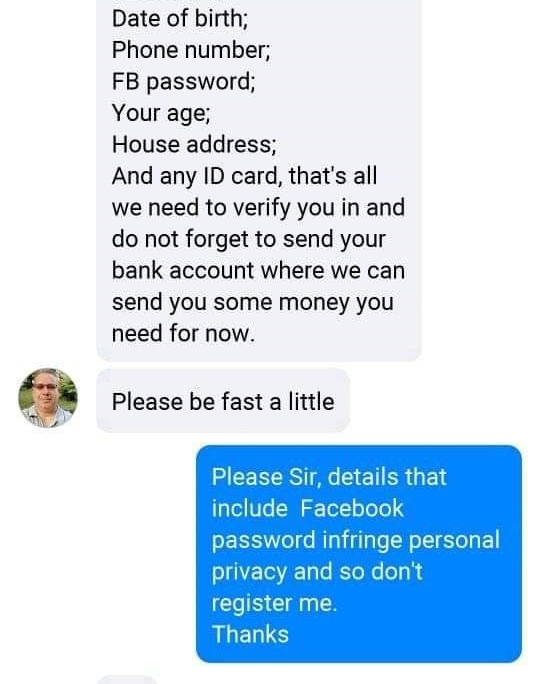Viewport: 540px width, 684px height.
Task: Click the "send you some money you" line
Action: point(253,302)
